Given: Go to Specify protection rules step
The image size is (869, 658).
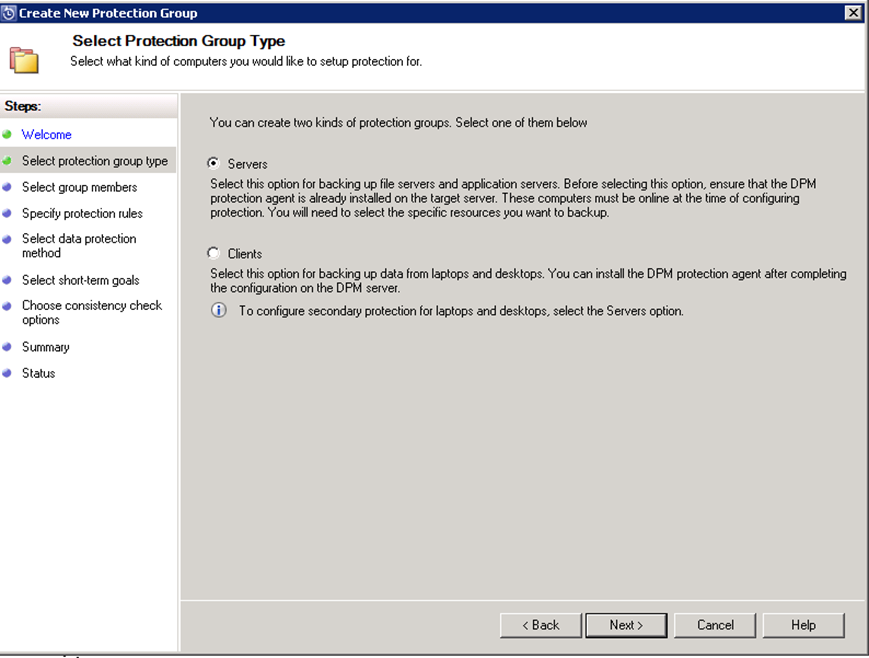Looking at the screenshot, I should pos(82,213).
